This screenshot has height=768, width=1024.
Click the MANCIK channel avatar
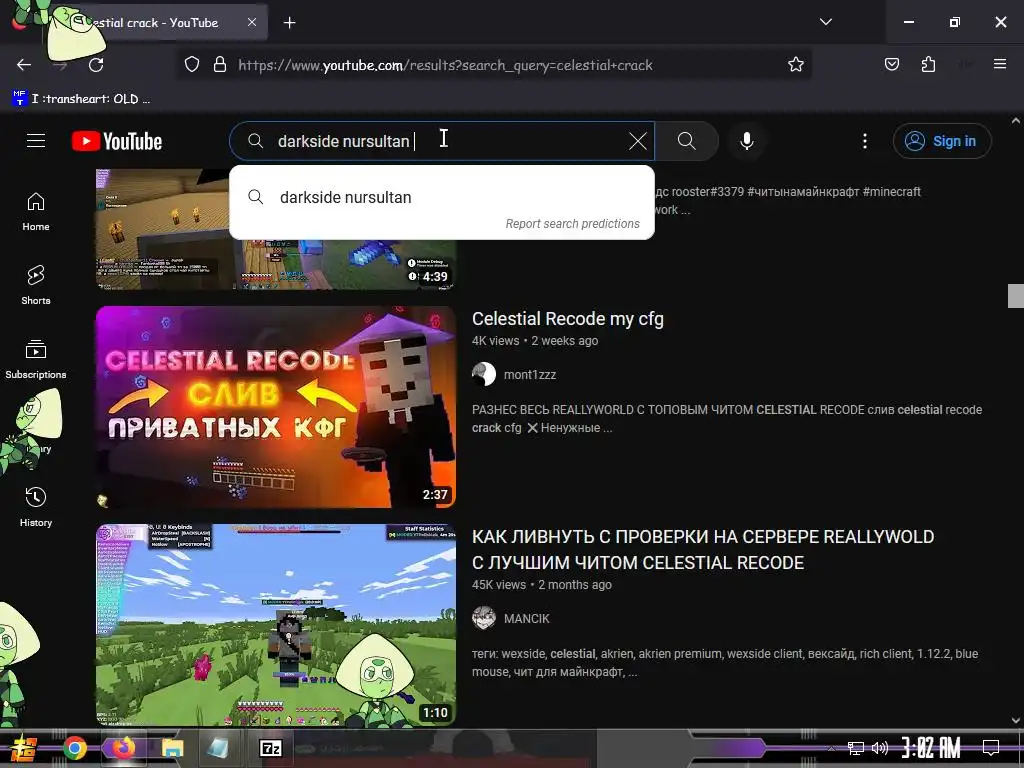point(484,618)
